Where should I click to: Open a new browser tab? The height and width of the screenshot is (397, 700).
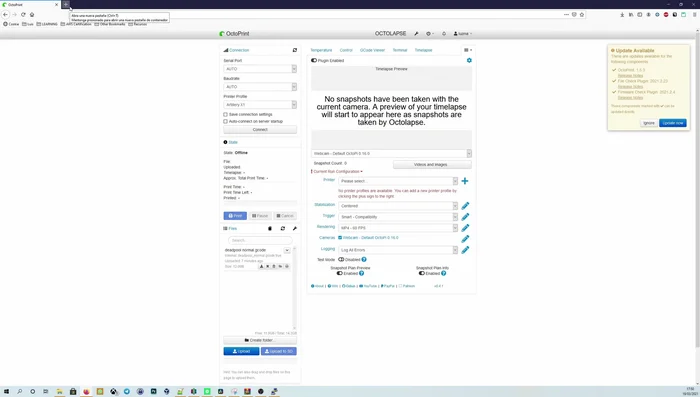66,4
